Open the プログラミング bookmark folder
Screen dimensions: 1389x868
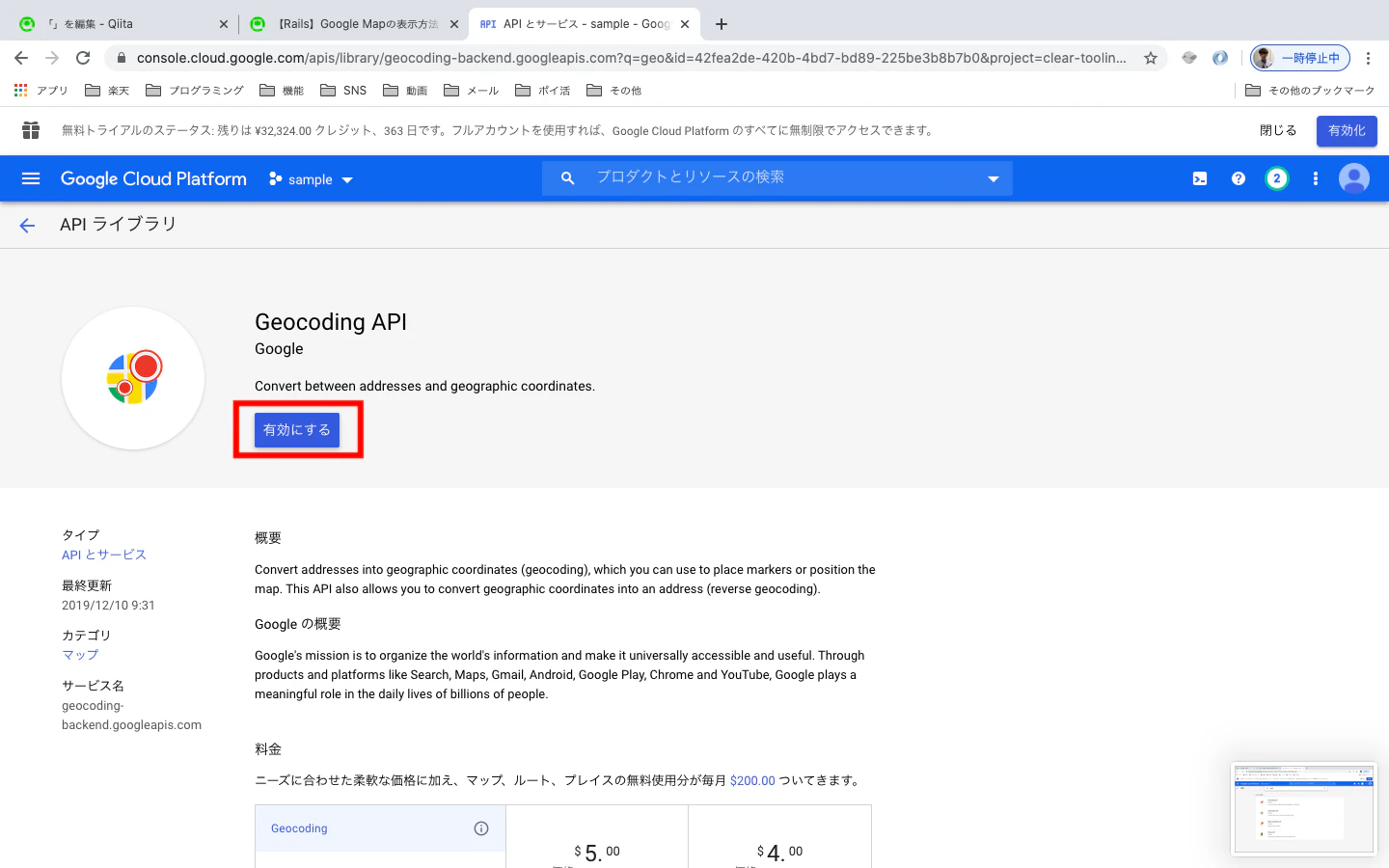195,91
